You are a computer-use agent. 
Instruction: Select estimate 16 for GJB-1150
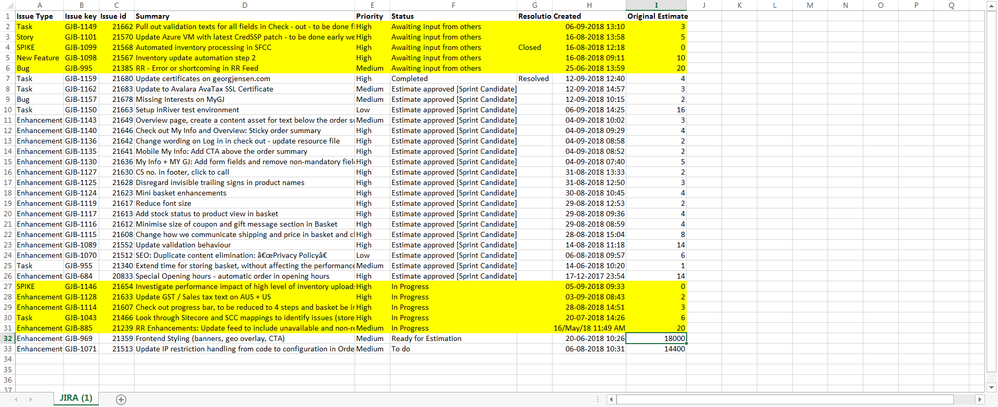click(656, 110)
